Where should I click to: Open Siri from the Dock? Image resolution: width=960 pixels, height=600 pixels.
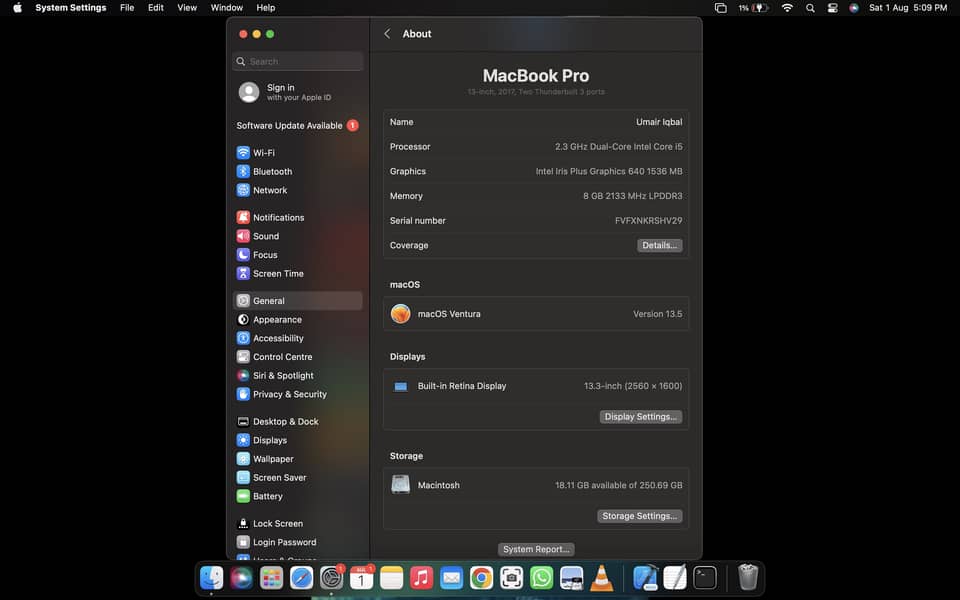pos(241,577)
